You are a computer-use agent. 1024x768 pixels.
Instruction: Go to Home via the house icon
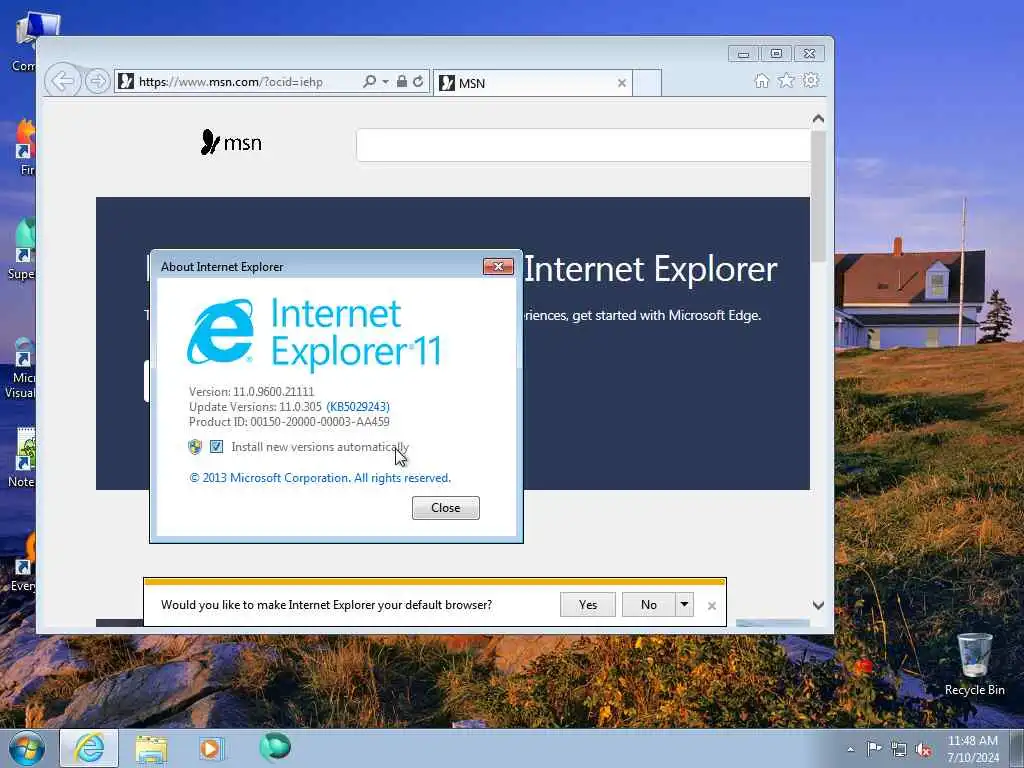click(x=761, y=81)
